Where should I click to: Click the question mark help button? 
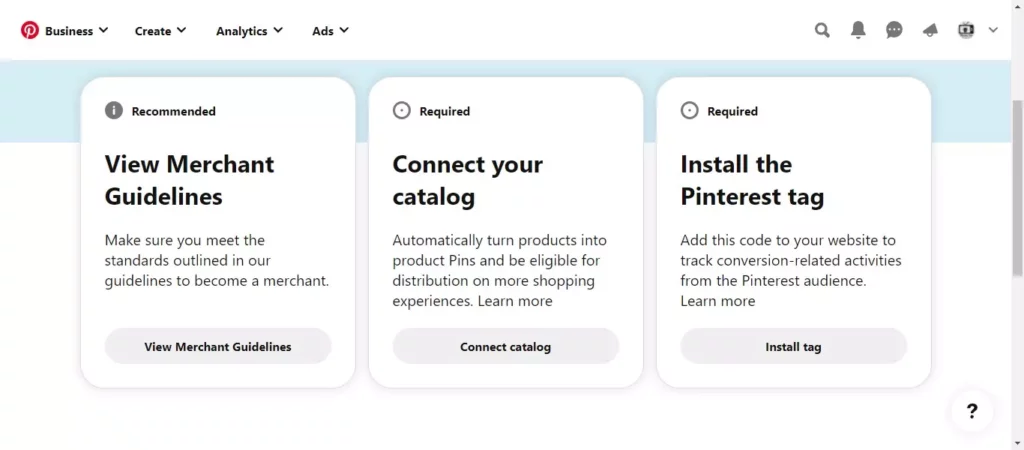click(x=972, y=410)
